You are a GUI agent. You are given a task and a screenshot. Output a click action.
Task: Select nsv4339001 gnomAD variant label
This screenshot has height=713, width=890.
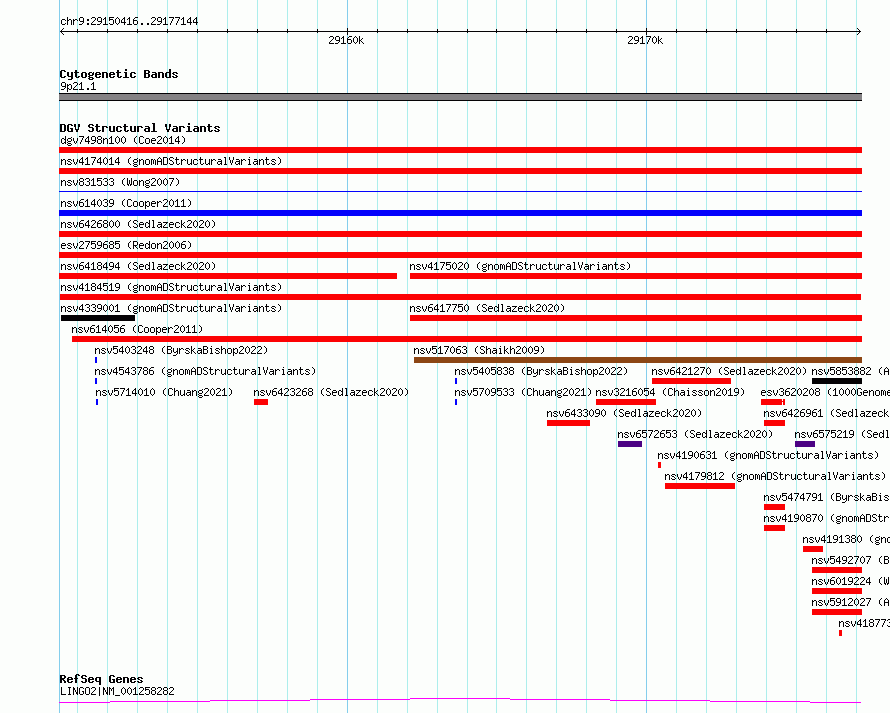pyautogui.click(x=171, y=308)
